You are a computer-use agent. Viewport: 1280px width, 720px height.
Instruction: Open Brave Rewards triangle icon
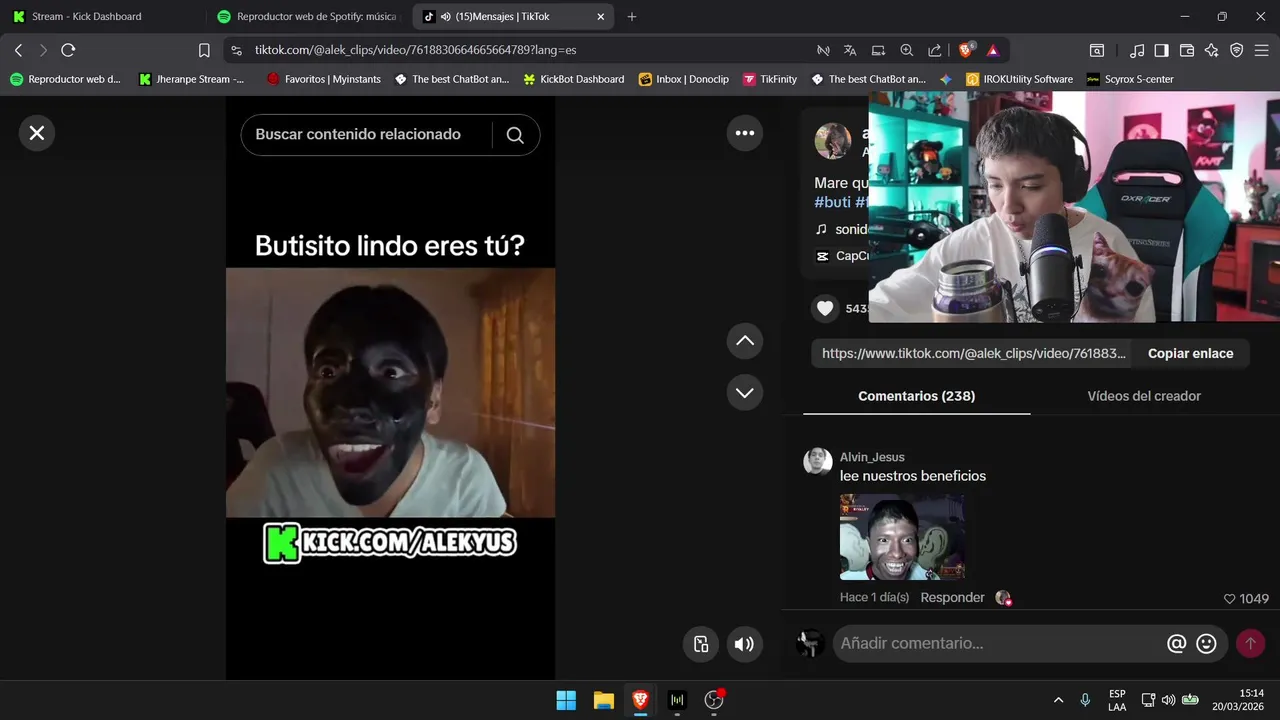coord(993,50)
